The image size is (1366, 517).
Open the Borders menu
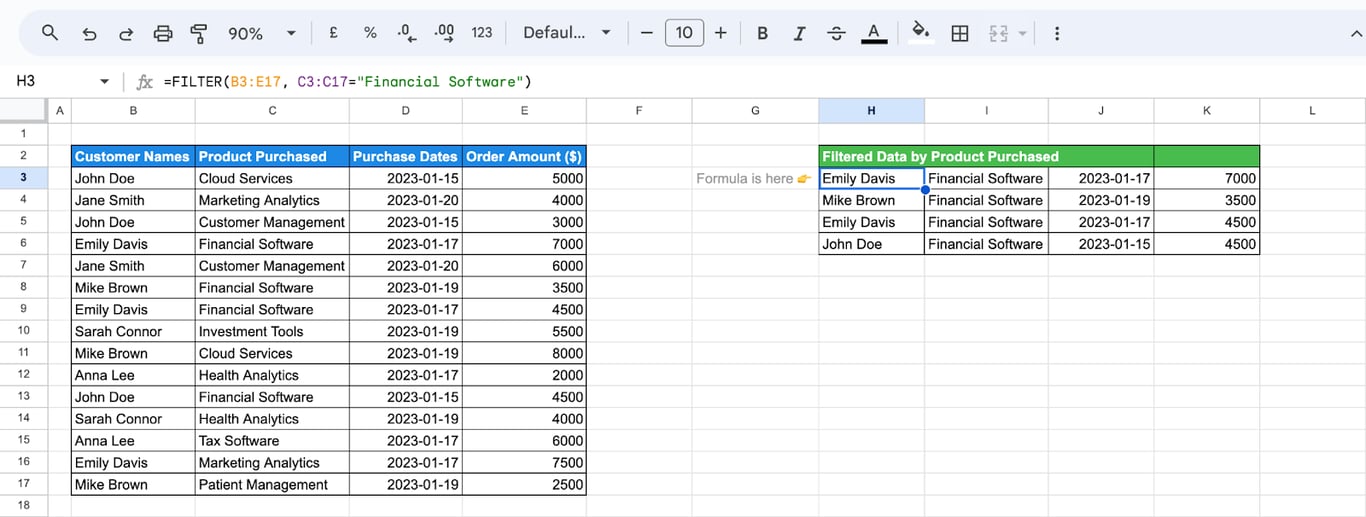960,33
